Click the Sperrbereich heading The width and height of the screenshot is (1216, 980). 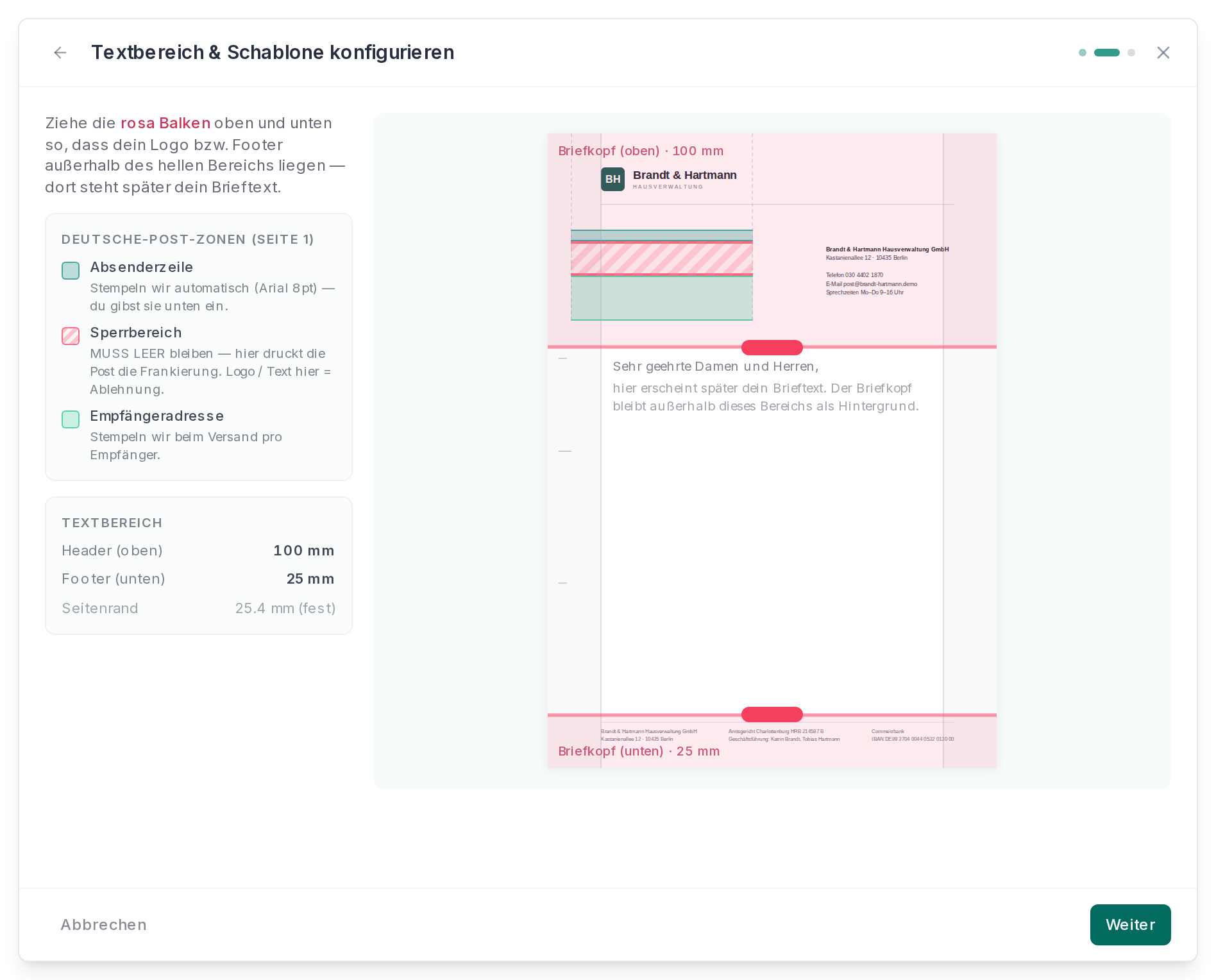pos(136,332)
